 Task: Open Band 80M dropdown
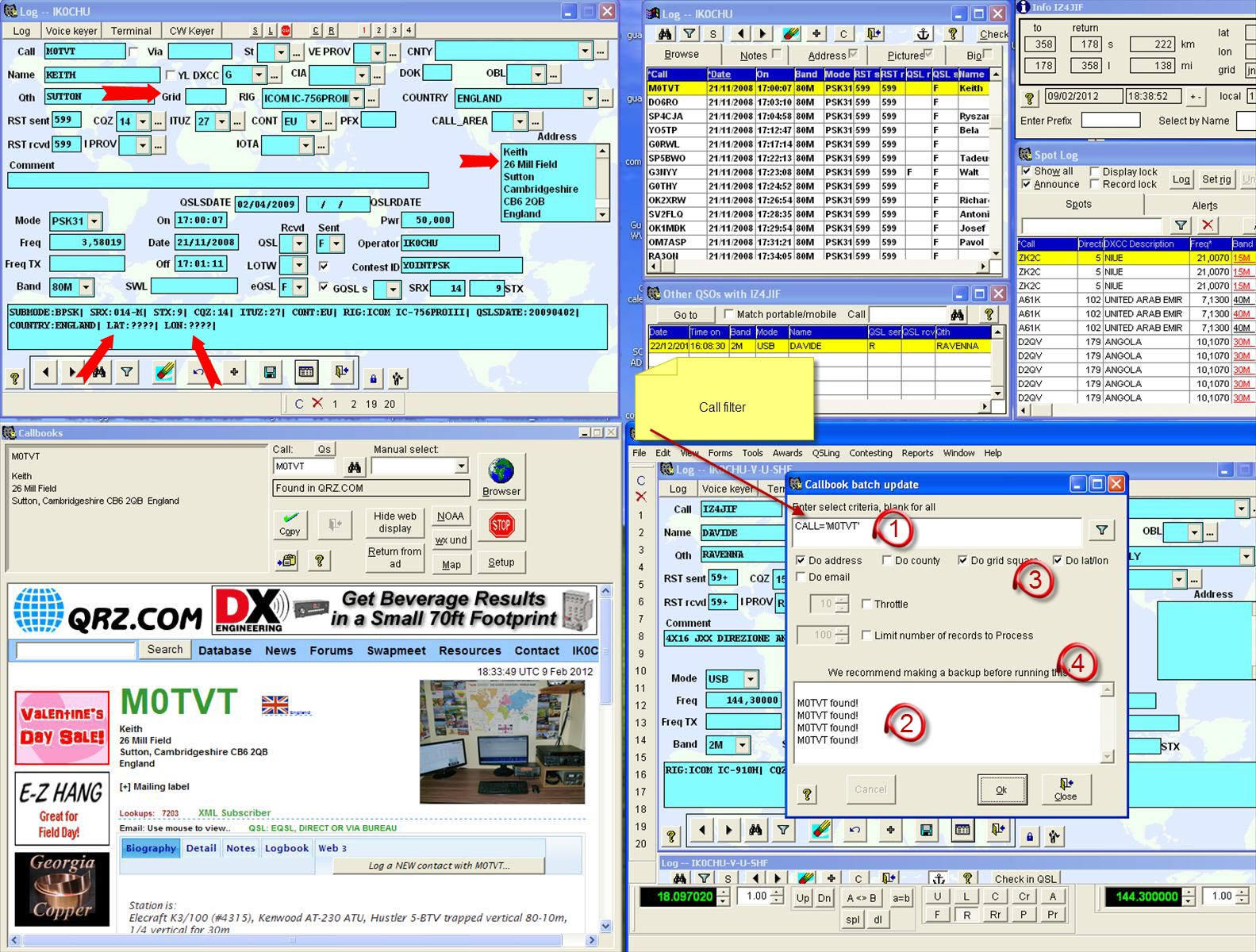pos(86,287)
